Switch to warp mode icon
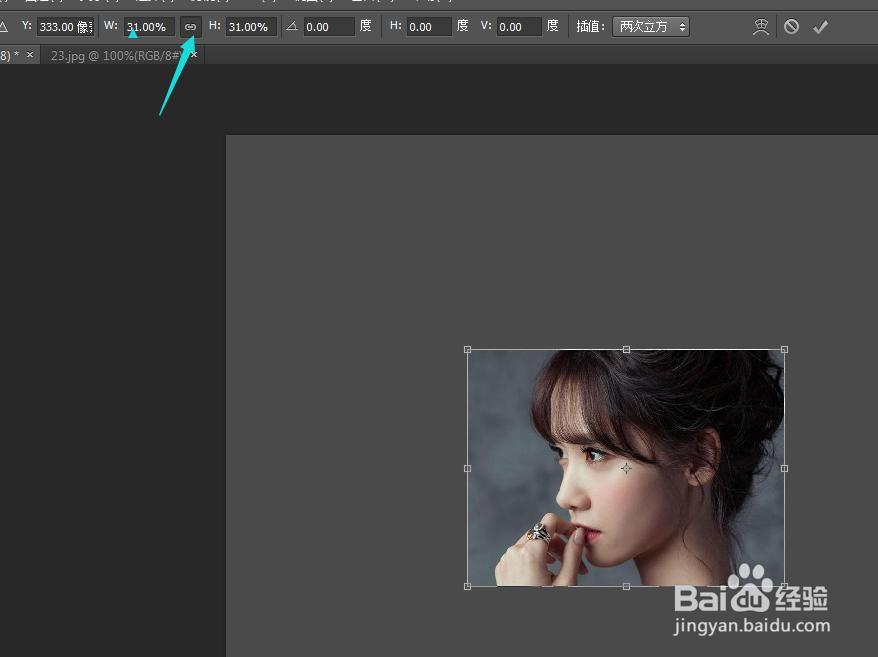Viewport: 878px width, 657px height. 760,27
